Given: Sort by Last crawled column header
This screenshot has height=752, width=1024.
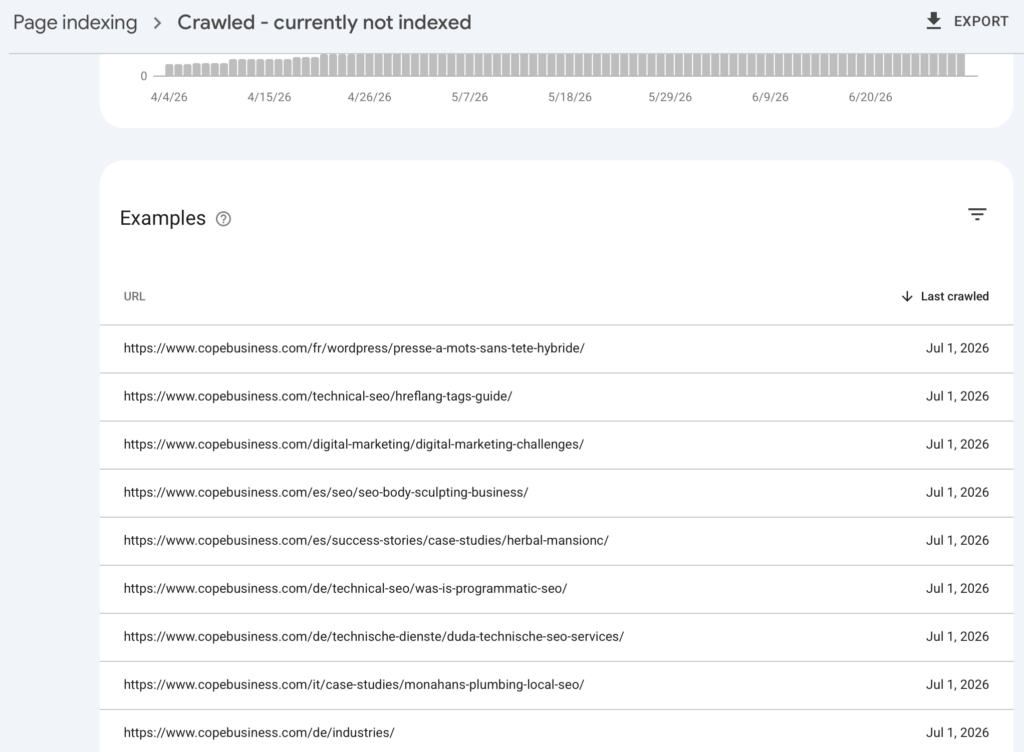Looking at the screenshot, I should 954,296.
